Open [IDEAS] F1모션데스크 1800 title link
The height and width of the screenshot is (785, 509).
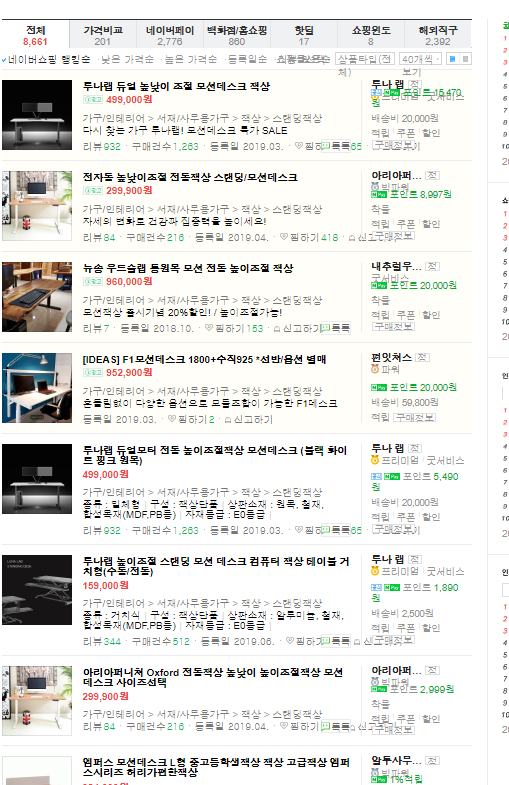tap(204, 359)
